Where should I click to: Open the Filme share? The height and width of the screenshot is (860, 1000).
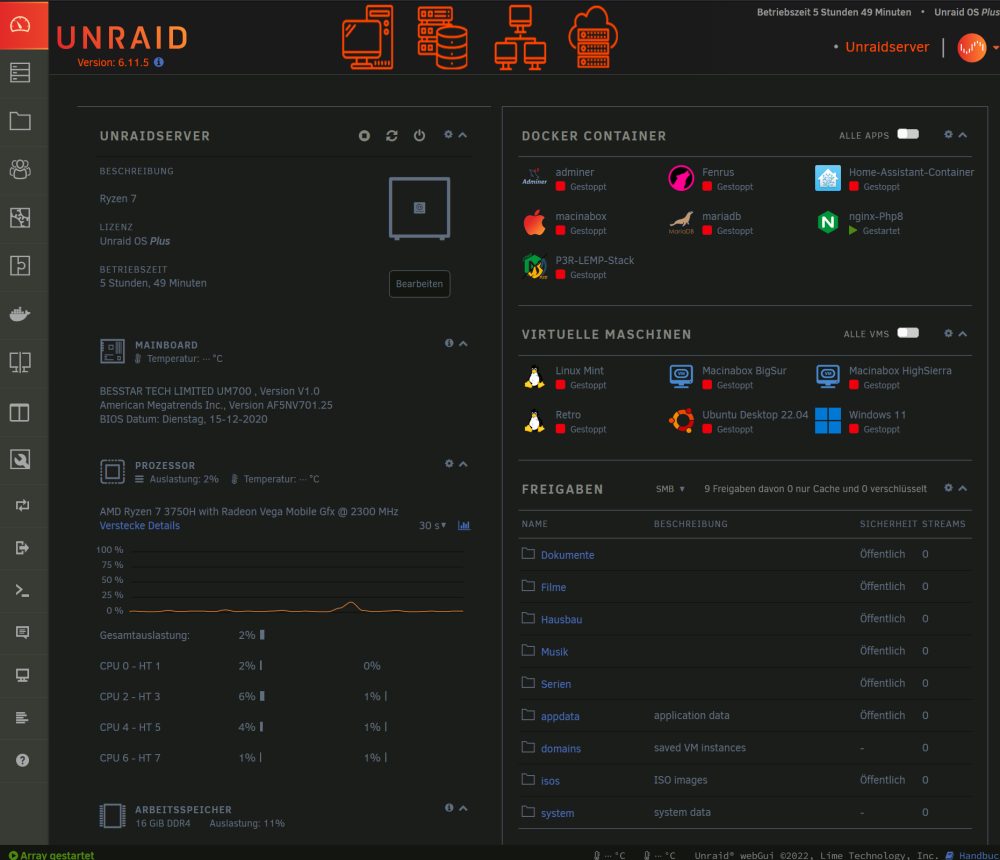click(554, 588)
